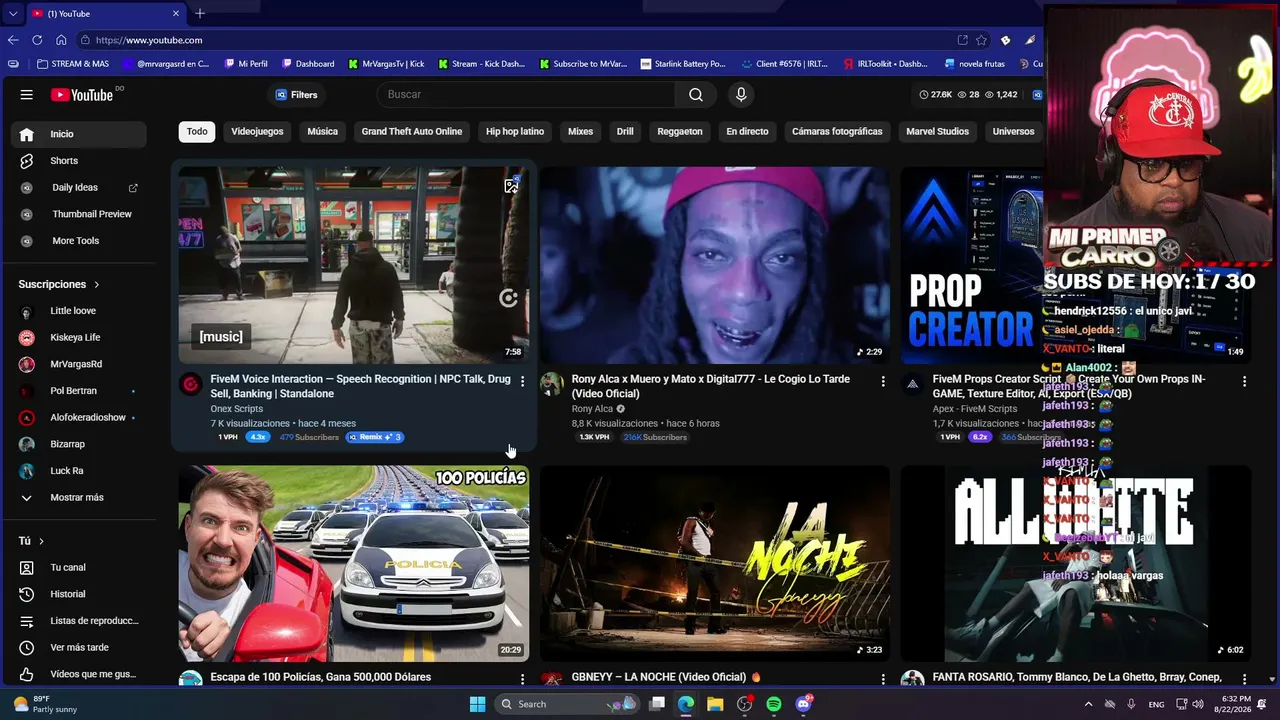Open the Filters button beside the logo

[296, 95]
